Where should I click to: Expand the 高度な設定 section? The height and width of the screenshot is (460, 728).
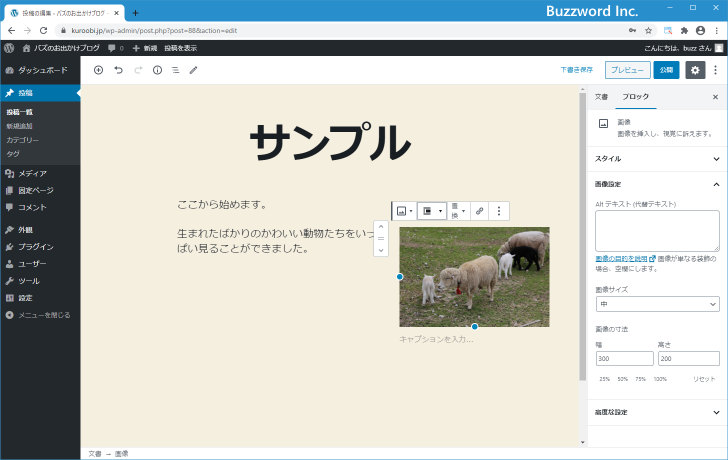pos(656,412)
